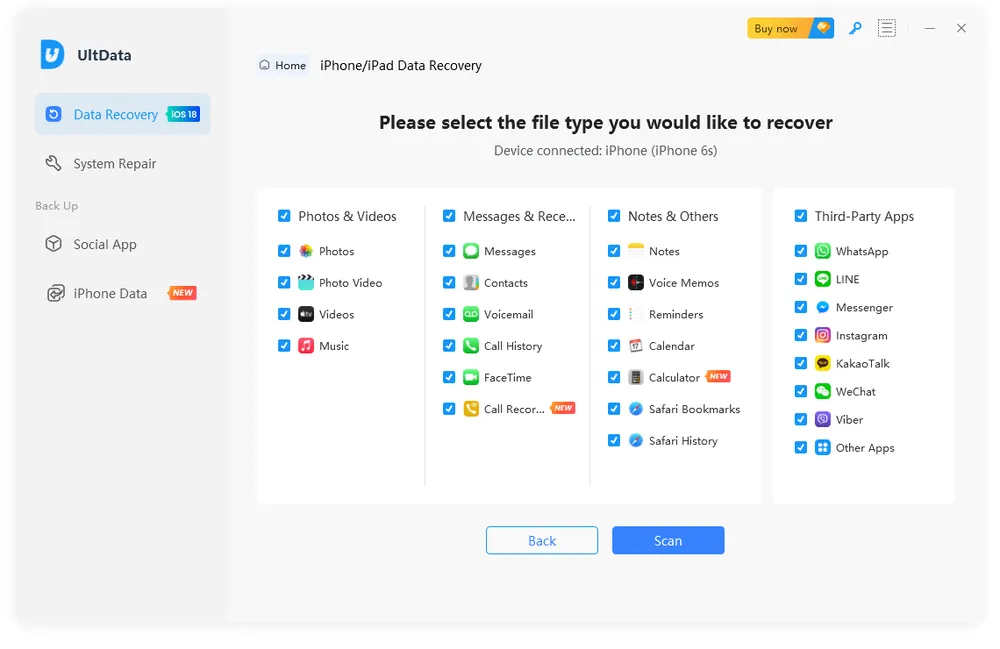Click the Instagram label text
This screenshot has width=1000, height=649.
862,335
